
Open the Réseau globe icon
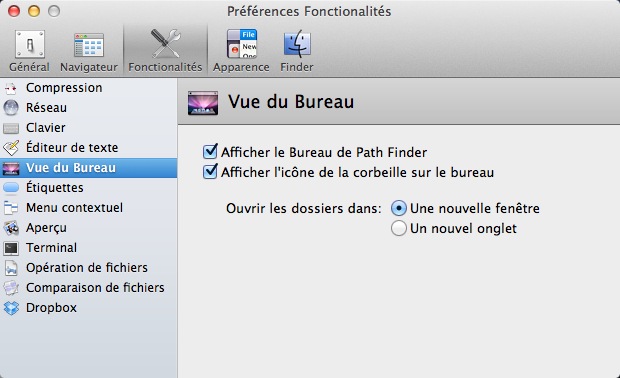click(x=11, y=108)
